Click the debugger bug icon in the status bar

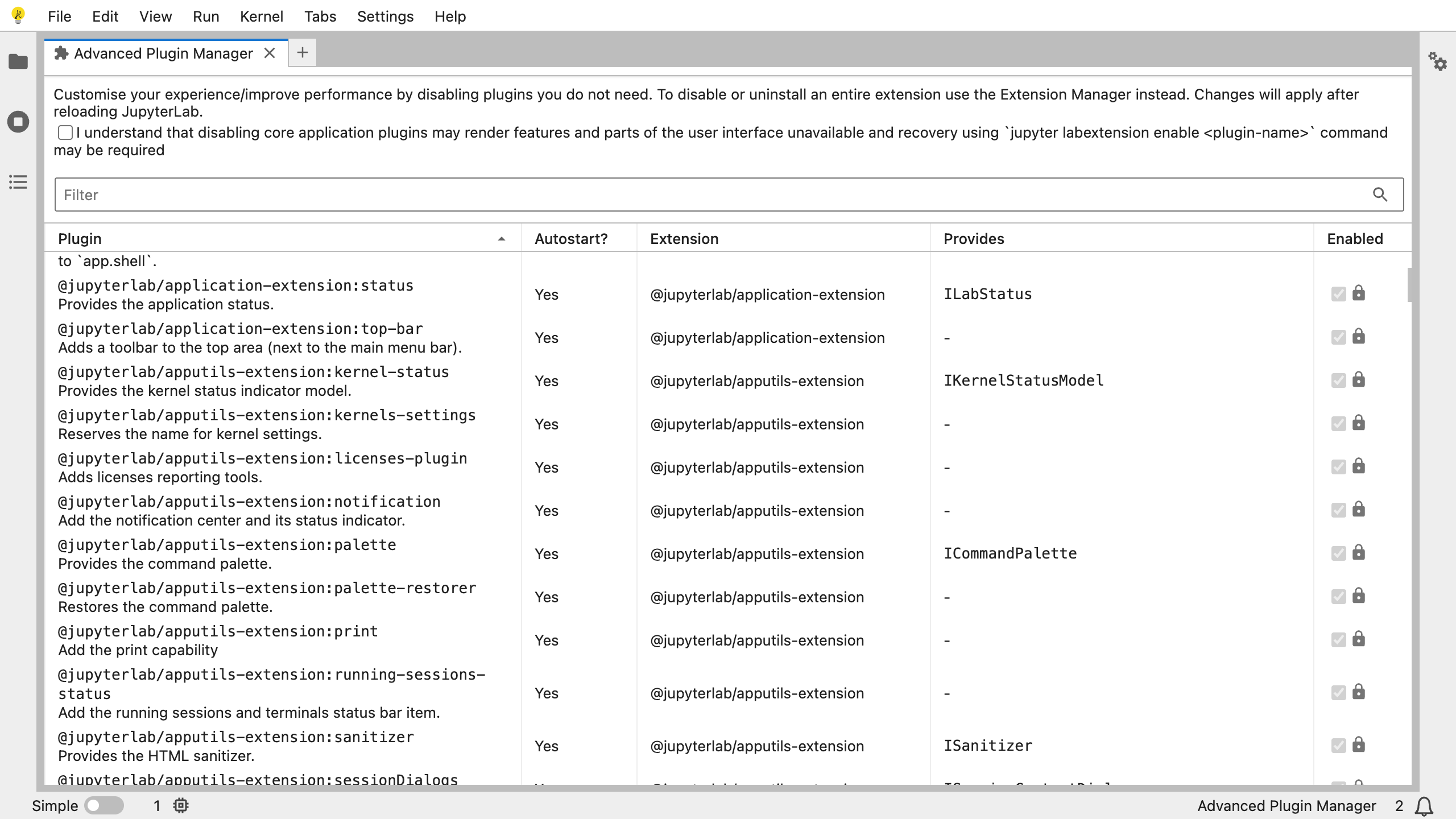[x=180, y=805]
